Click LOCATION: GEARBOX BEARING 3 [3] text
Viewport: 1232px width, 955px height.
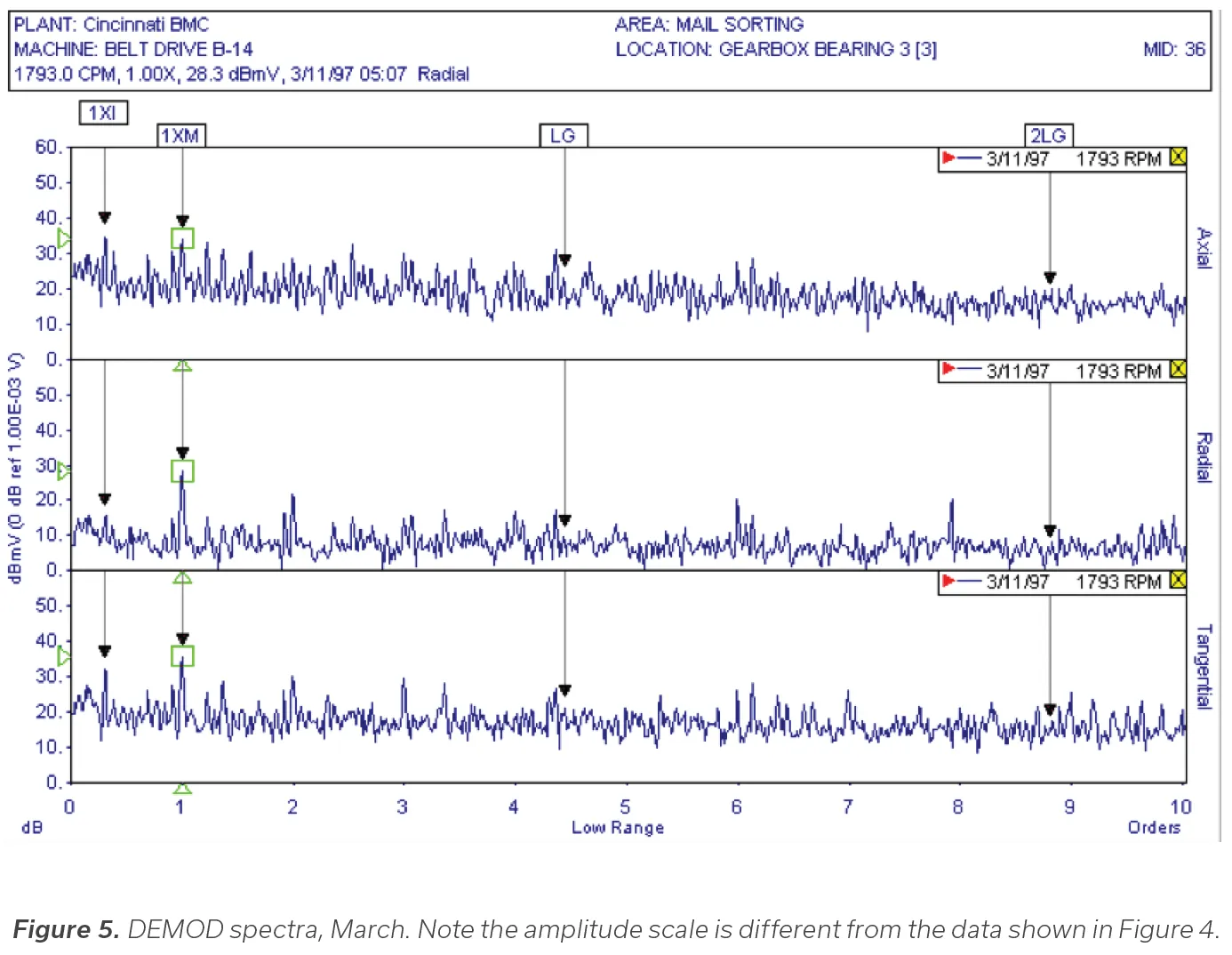point(776,50)
